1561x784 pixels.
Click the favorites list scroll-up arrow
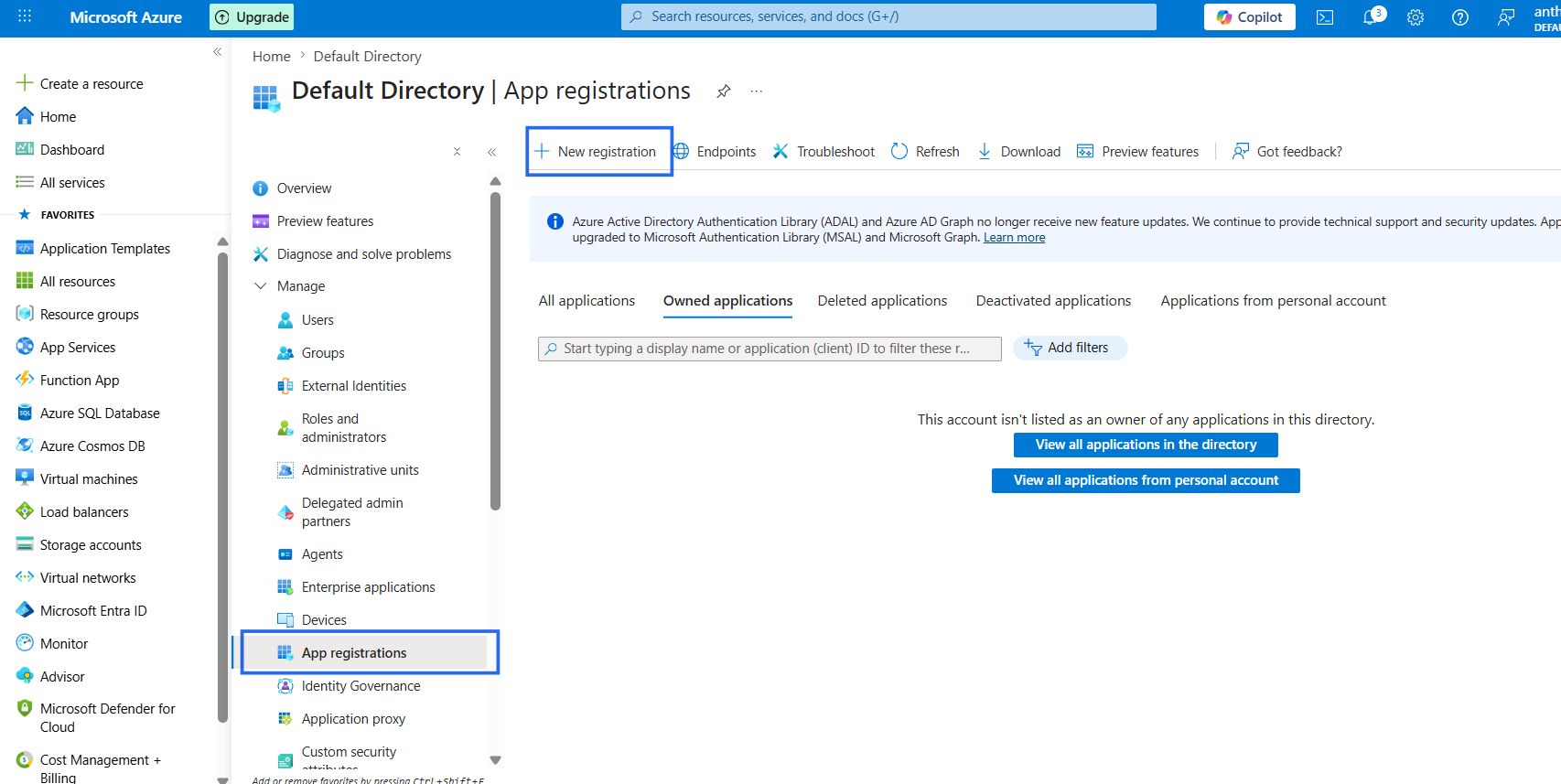222,242
